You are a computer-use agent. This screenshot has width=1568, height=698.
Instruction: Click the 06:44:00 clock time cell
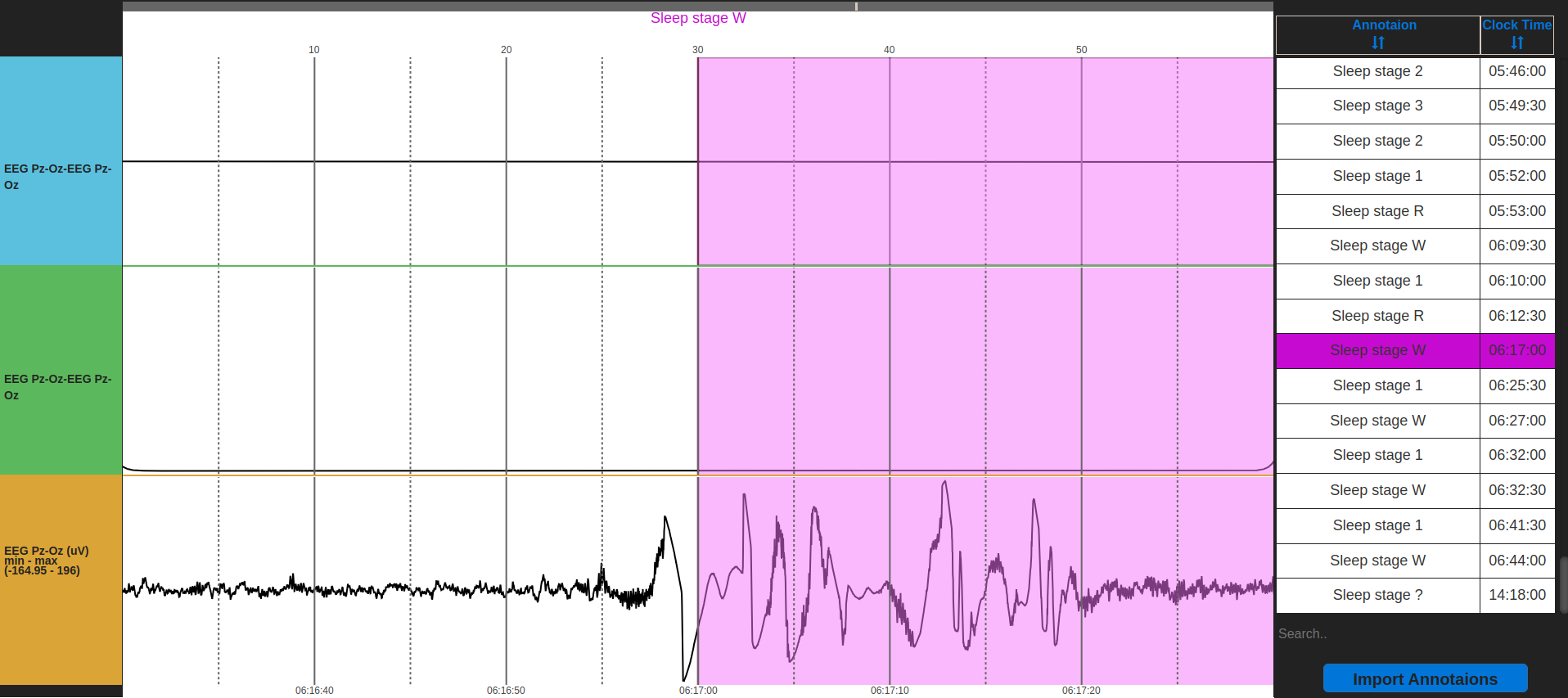(x=1517, y=561)
